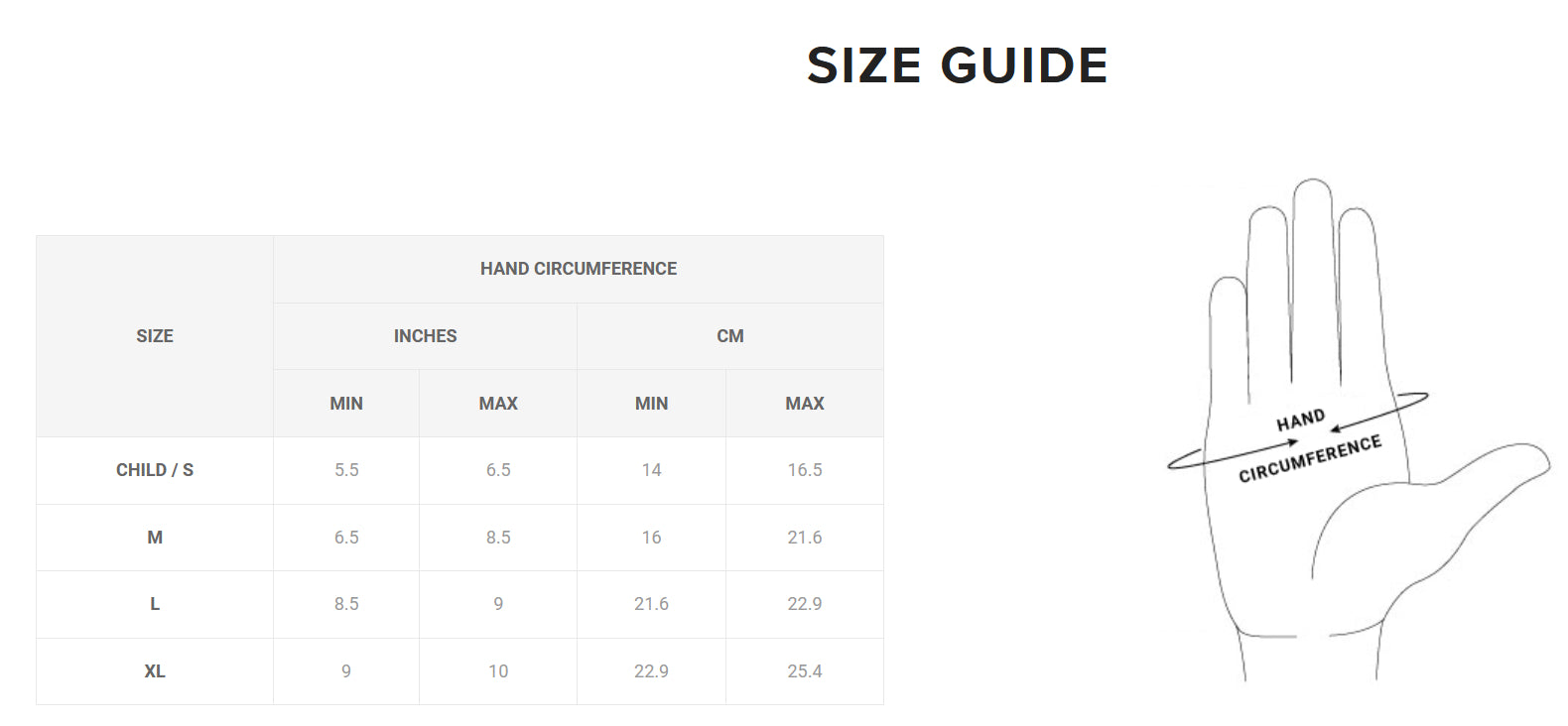Image resolution: width=1568 pixels, height=726 pixels.
Task: Click the HAND CIRCUMFERENCE label on the palm
Action: click(1308, 446)
